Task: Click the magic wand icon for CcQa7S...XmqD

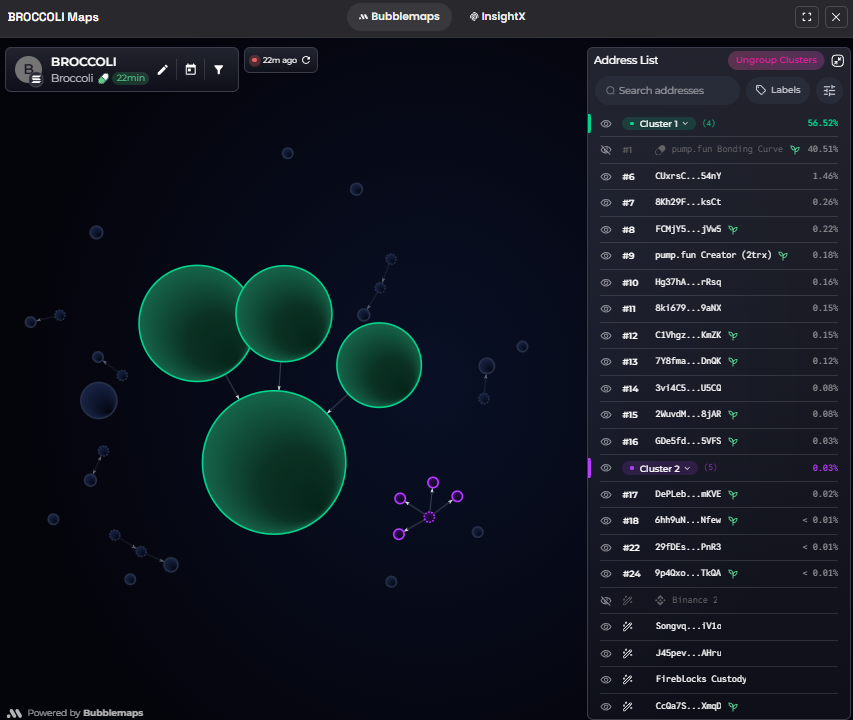Action: [627, 706]
